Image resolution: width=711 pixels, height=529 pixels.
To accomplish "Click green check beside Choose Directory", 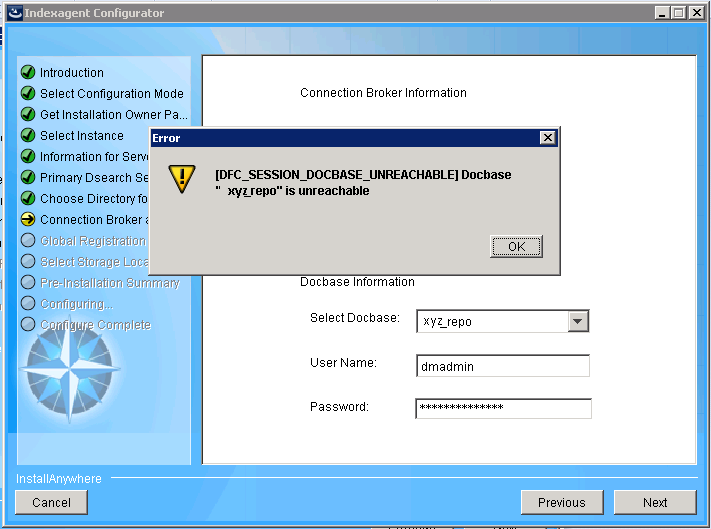I will tap(28, 198).
